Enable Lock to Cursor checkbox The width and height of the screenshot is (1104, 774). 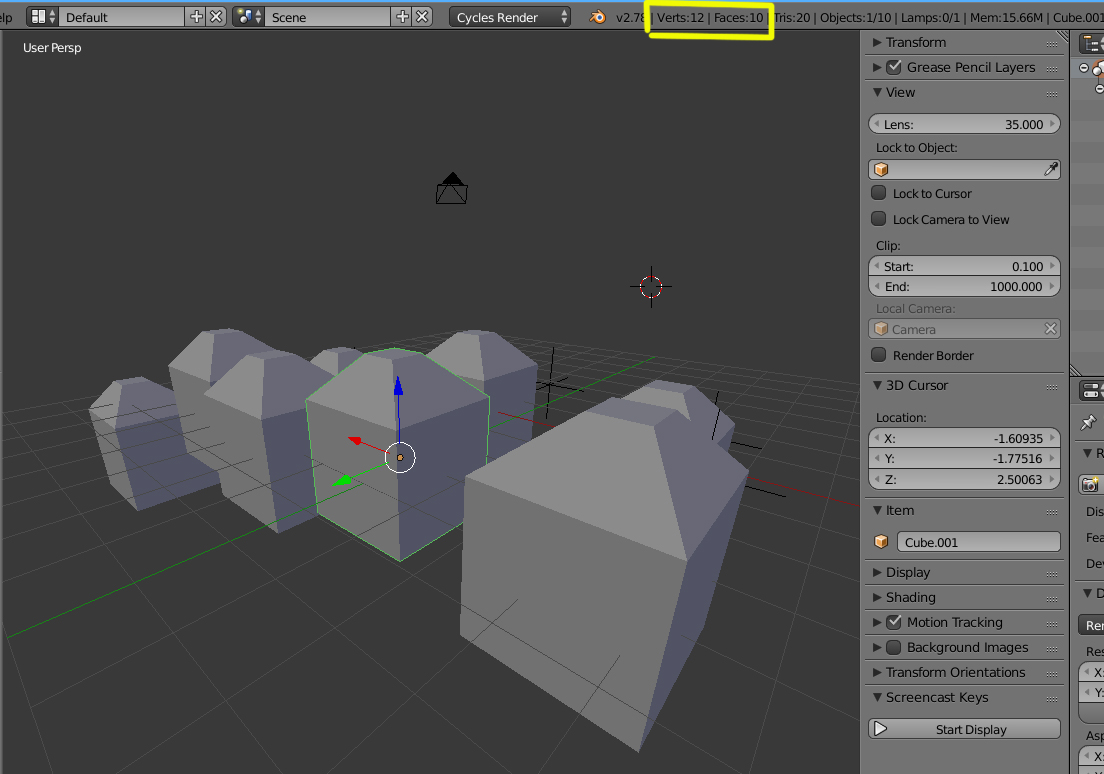[879, 193]
